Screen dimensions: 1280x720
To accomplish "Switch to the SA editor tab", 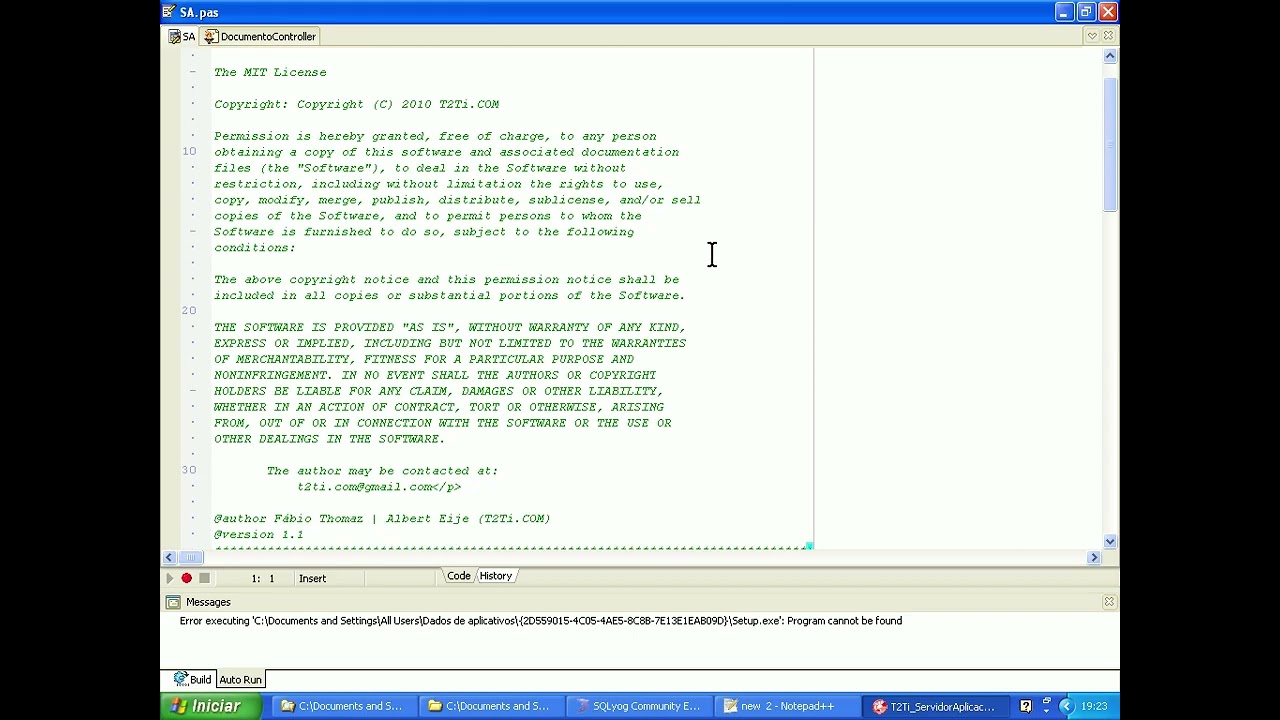I will pyautogui.click(x=182, y=36).
